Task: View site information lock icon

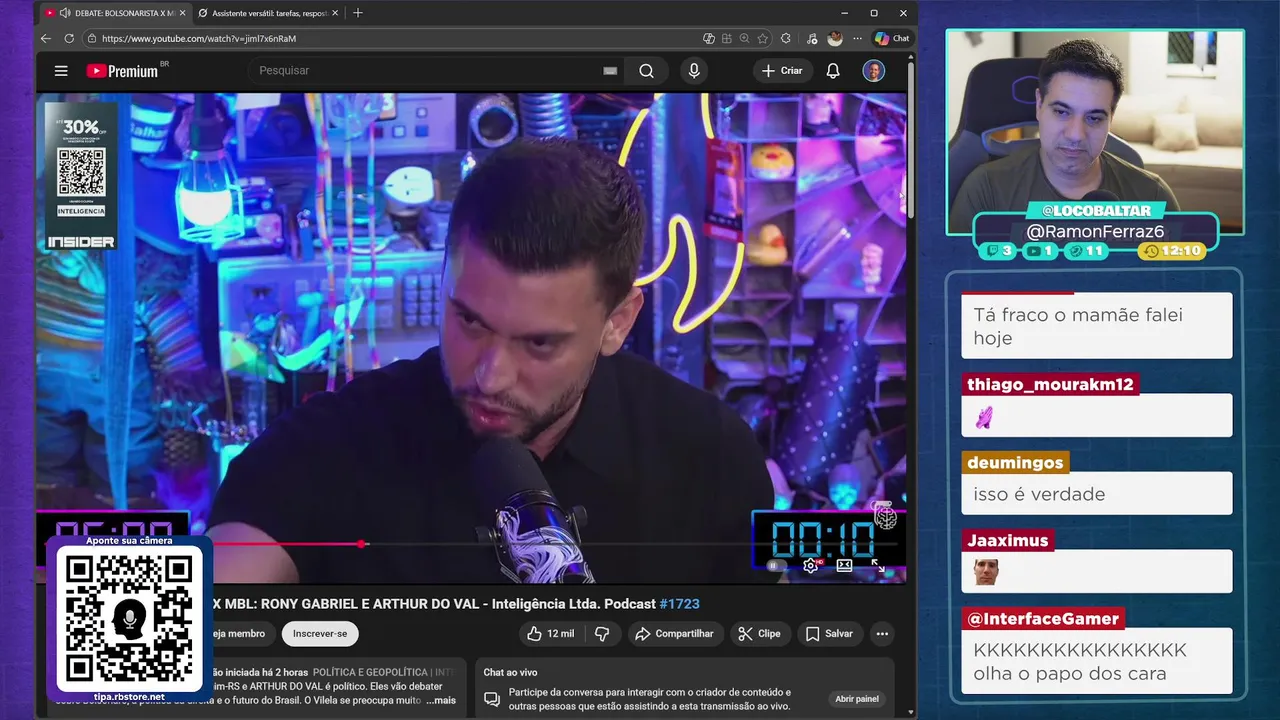Action: pyautogui.click(x=92, y=38)
